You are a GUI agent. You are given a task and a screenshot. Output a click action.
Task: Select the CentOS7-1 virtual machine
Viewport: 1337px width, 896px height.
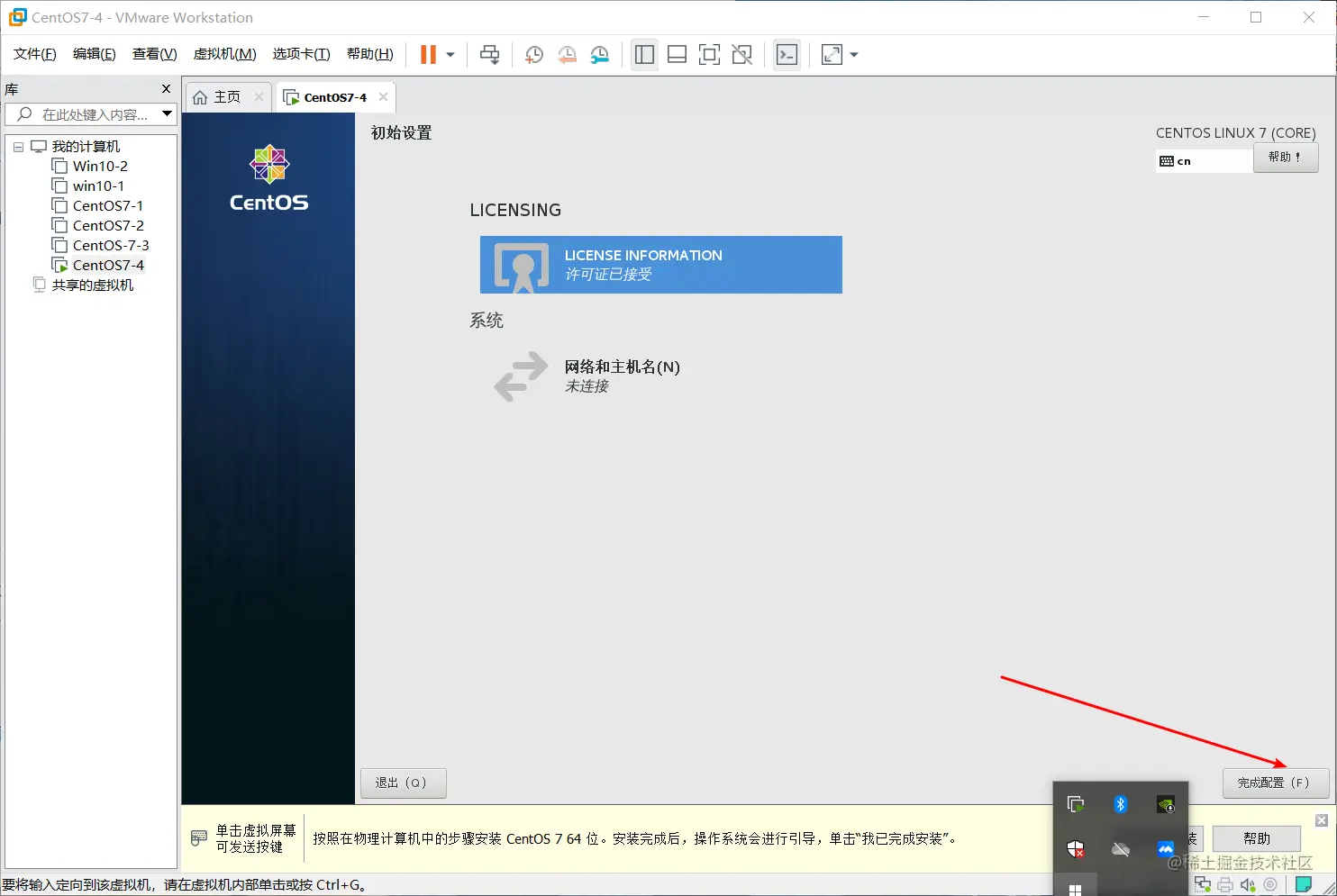point(108,205)
